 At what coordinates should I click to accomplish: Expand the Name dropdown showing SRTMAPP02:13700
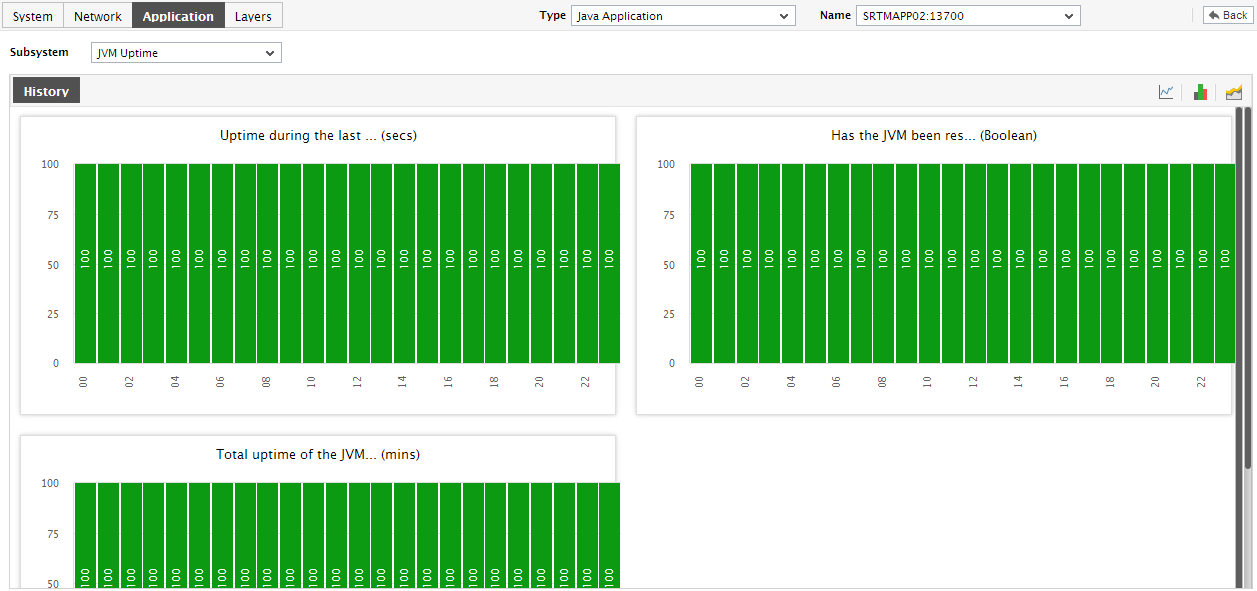pyautogui.click(x=968, y=16)
